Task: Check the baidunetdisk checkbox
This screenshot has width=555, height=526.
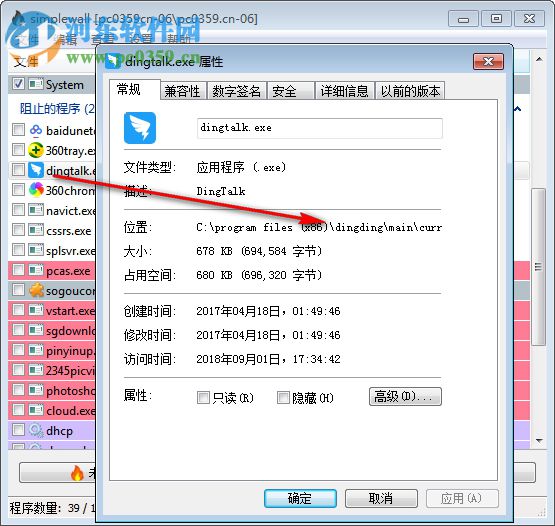Action: 18,130
